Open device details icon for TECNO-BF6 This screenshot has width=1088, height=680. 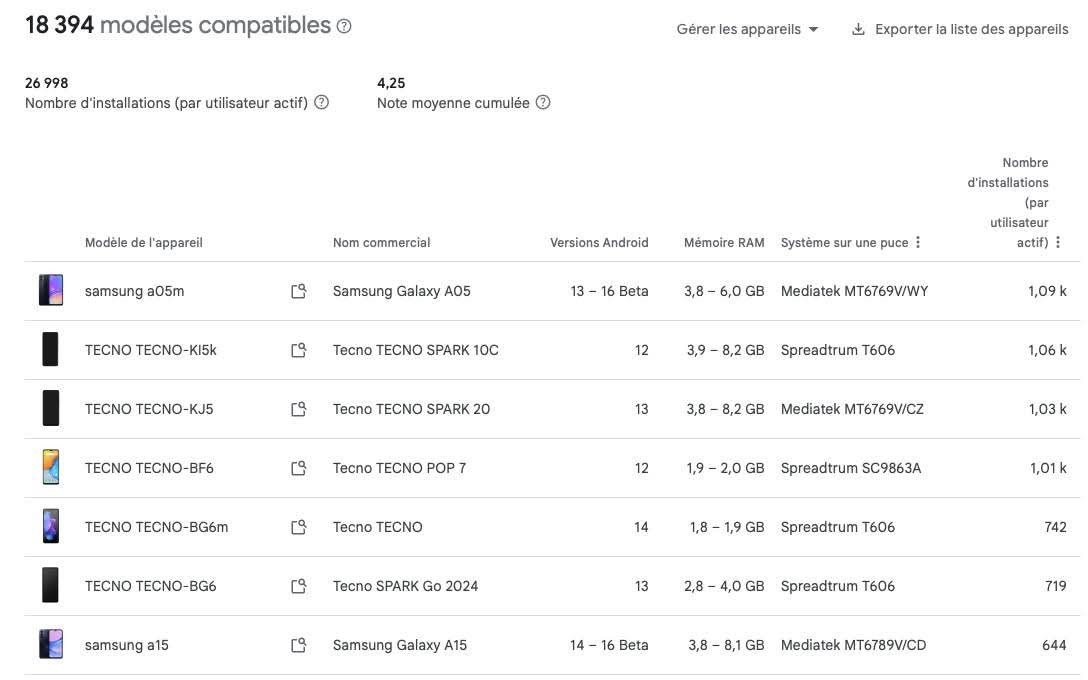pos(298,468)
